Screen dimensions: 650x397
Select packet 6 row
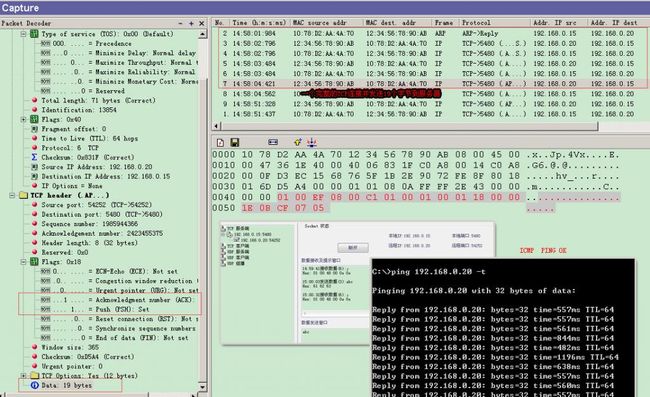pos(431,73)
